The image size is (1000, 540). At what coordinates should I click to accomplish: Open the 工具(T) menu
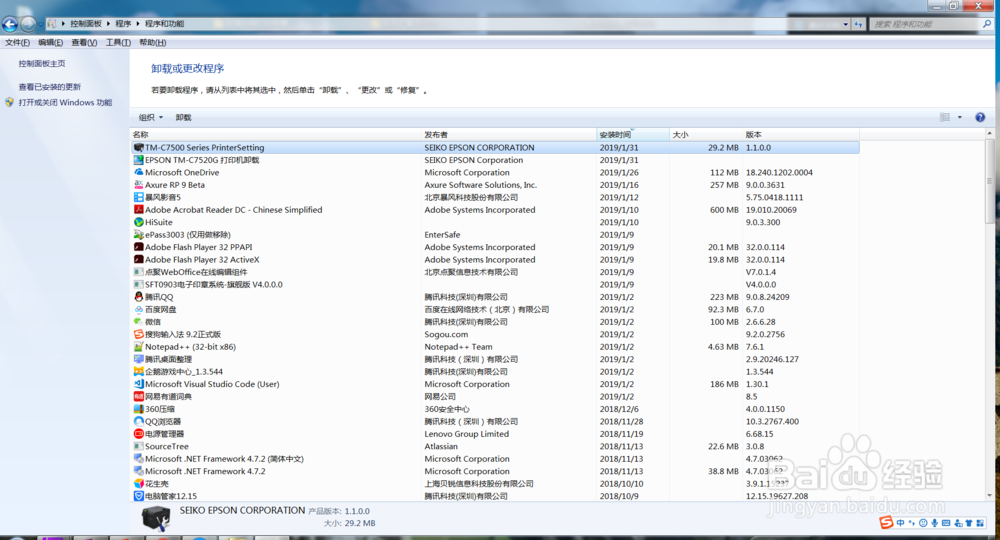[x=118, y=43]
